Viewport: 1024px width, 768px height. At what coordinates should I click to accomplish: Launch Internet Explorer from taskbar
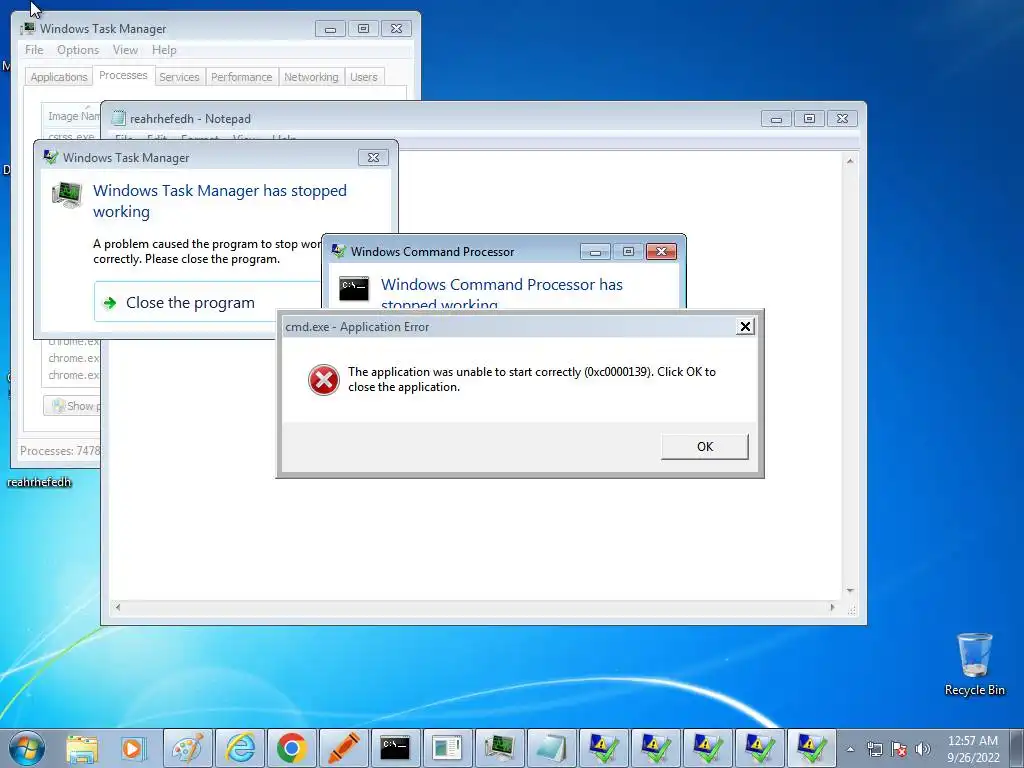[240, 748]
